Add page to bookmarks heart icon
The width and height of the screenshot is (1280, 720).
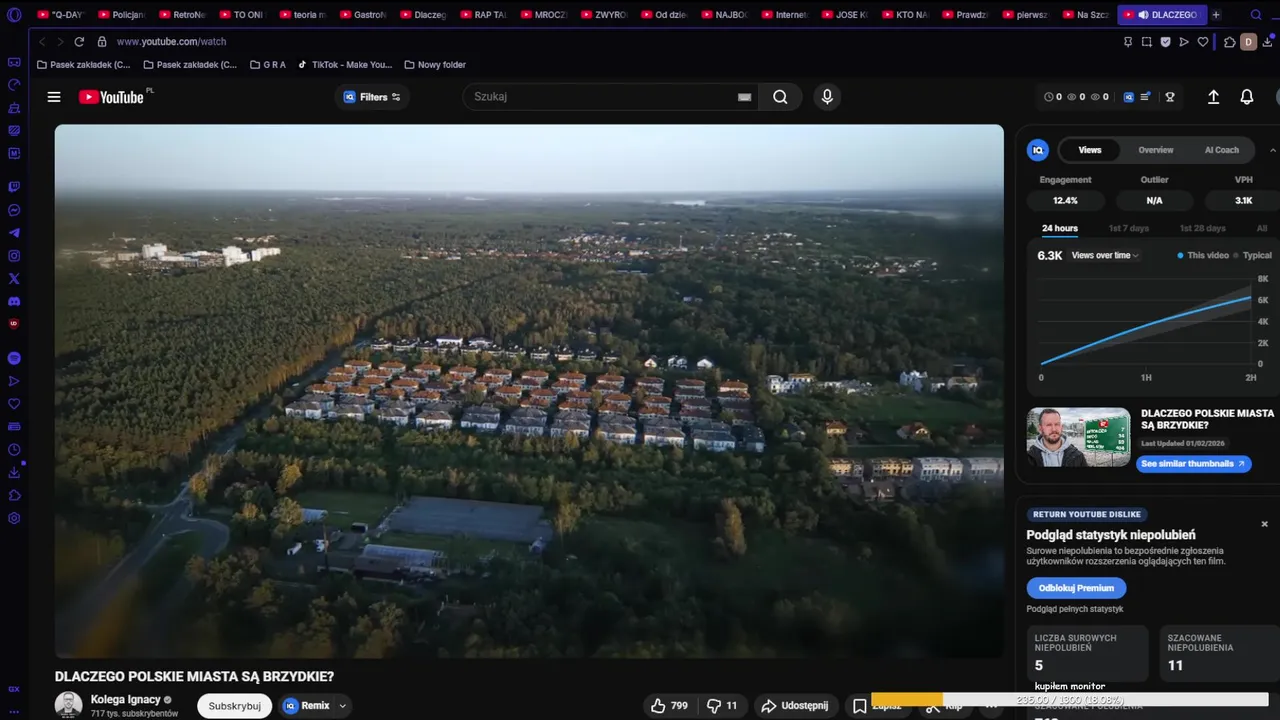click(x=1202, y=42)
